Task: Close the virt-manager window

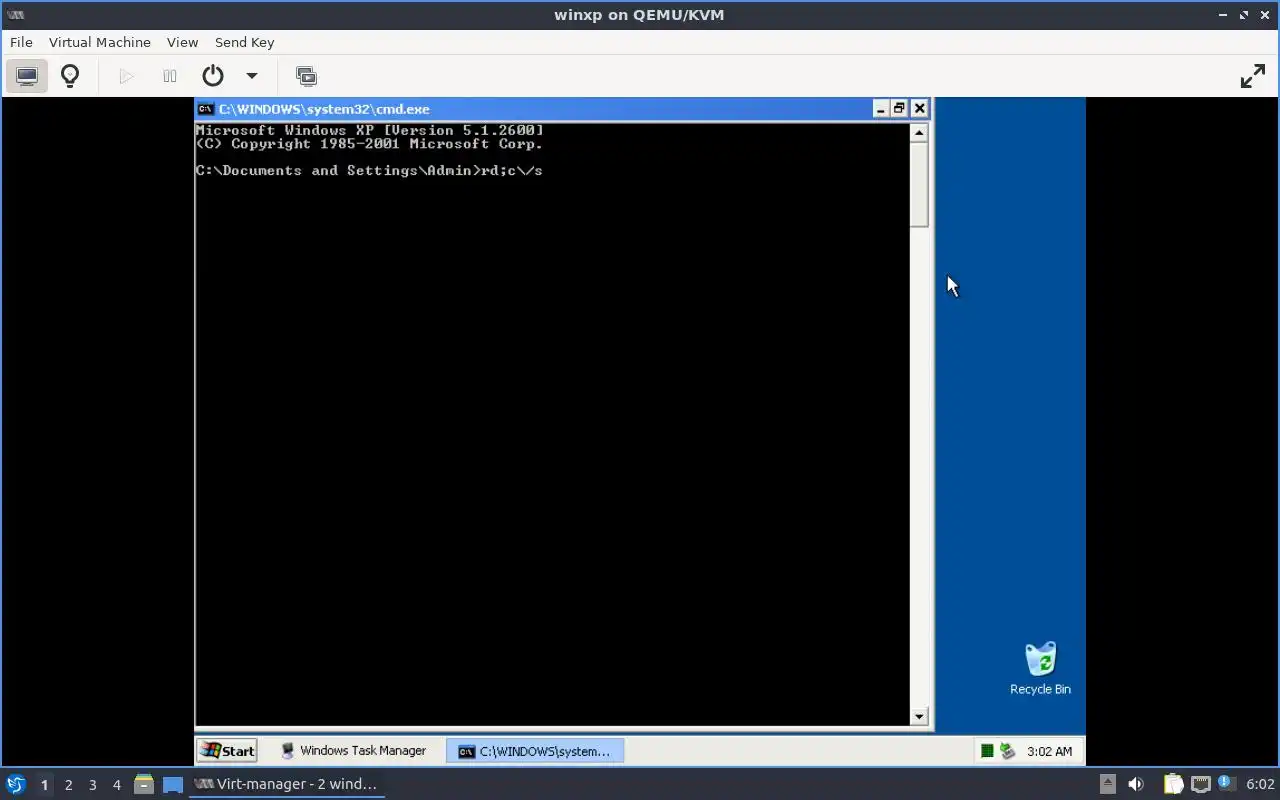Action: pos(1265,15)
